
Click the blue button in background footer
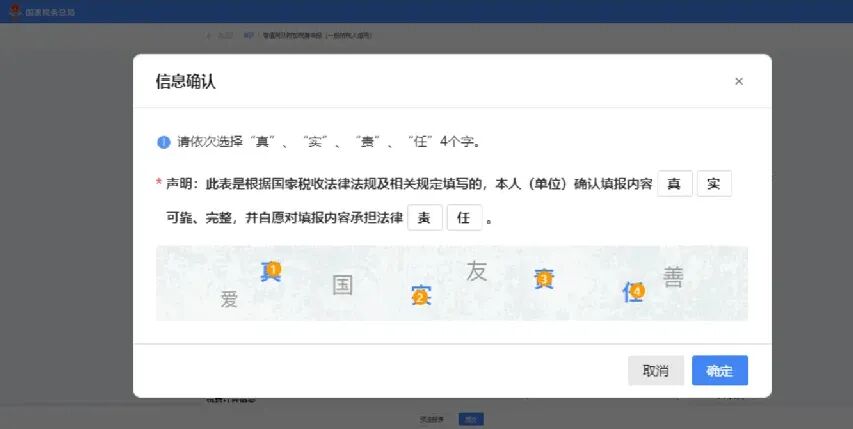coord(471,419)
